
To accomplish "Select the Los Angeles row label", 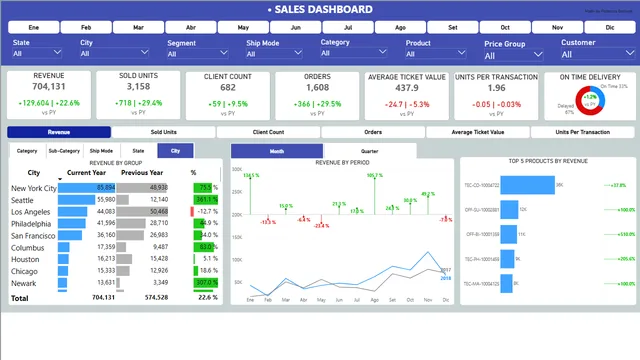I will [x=31, y=212].
